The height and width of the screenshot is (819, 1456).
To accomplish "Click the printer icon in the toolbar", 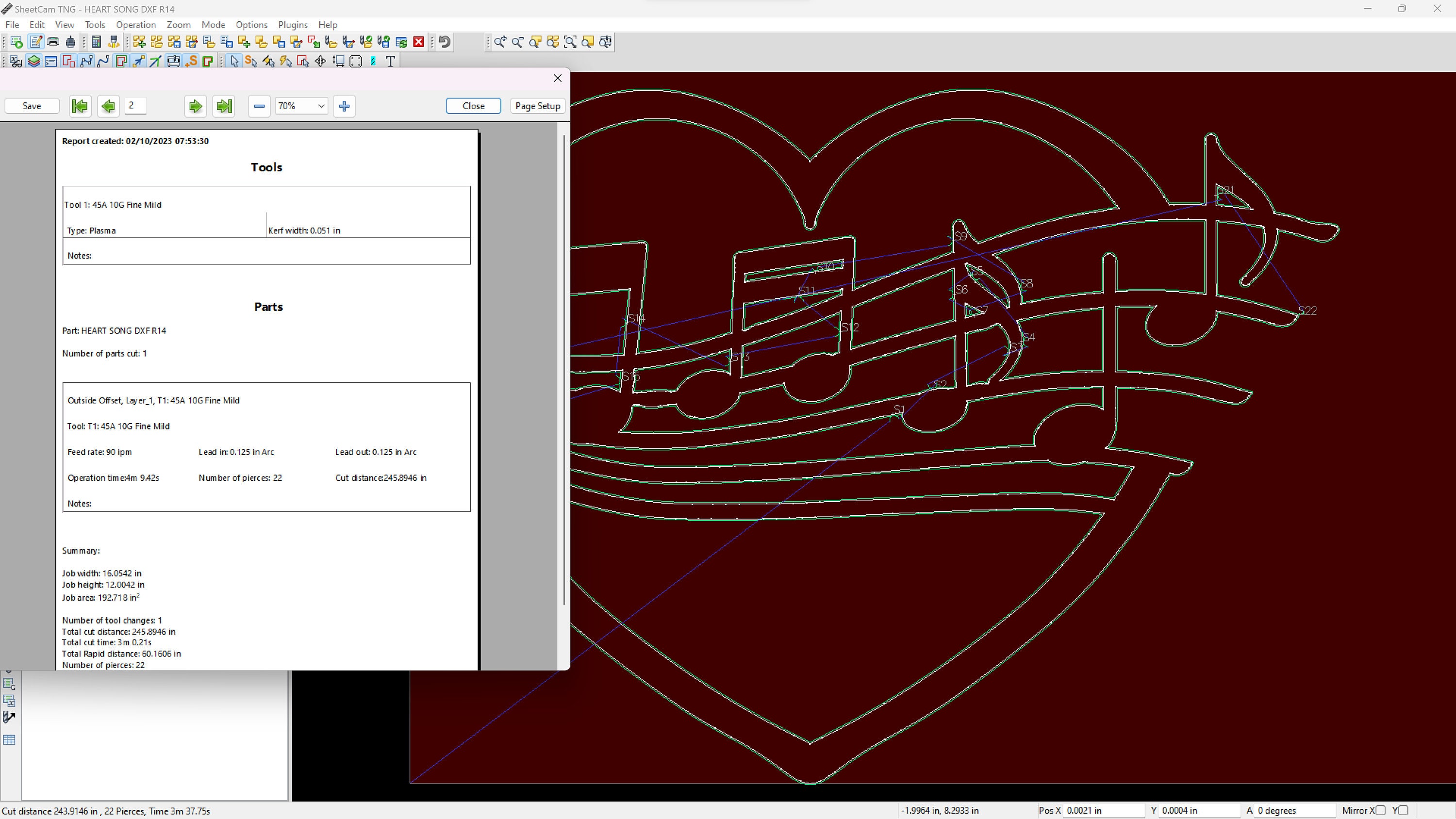I will (52, 42).
